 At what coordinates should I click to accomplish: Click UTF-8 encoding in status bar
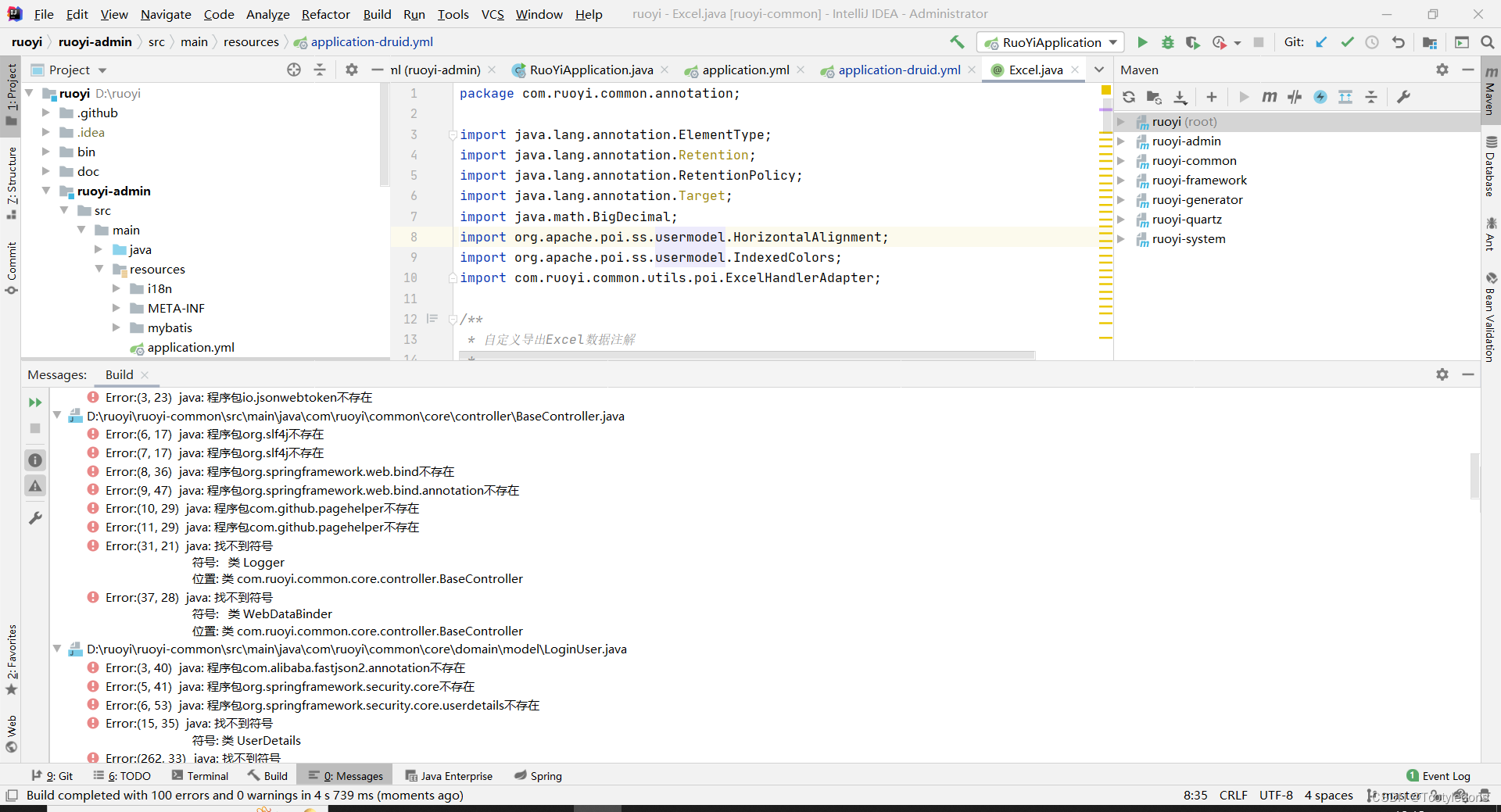click(x=1276, y=795)
